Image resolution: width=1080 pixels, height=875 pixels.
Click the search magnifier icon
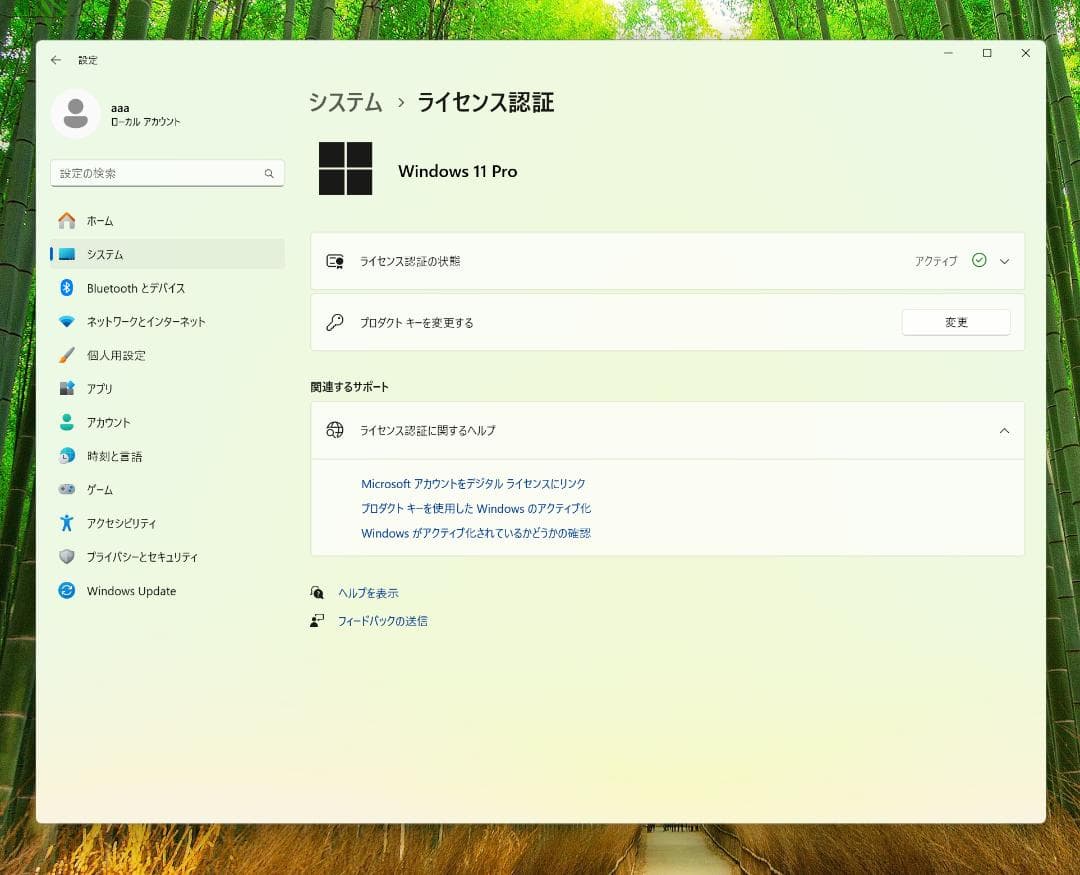[x=269, y=174]
